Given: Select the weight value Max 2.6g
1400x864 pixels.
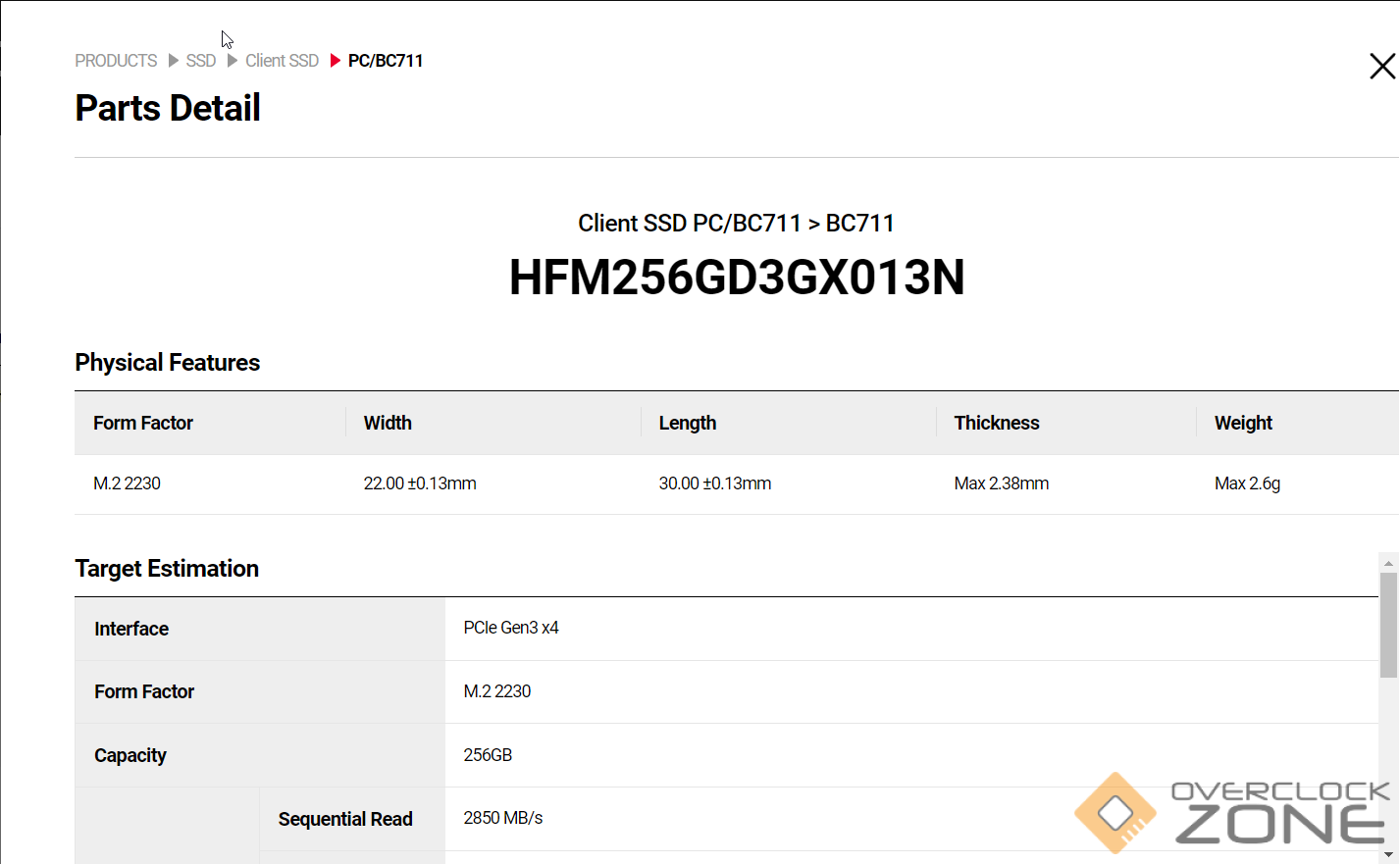Looking at the screenshot, I should point(1247,483).
